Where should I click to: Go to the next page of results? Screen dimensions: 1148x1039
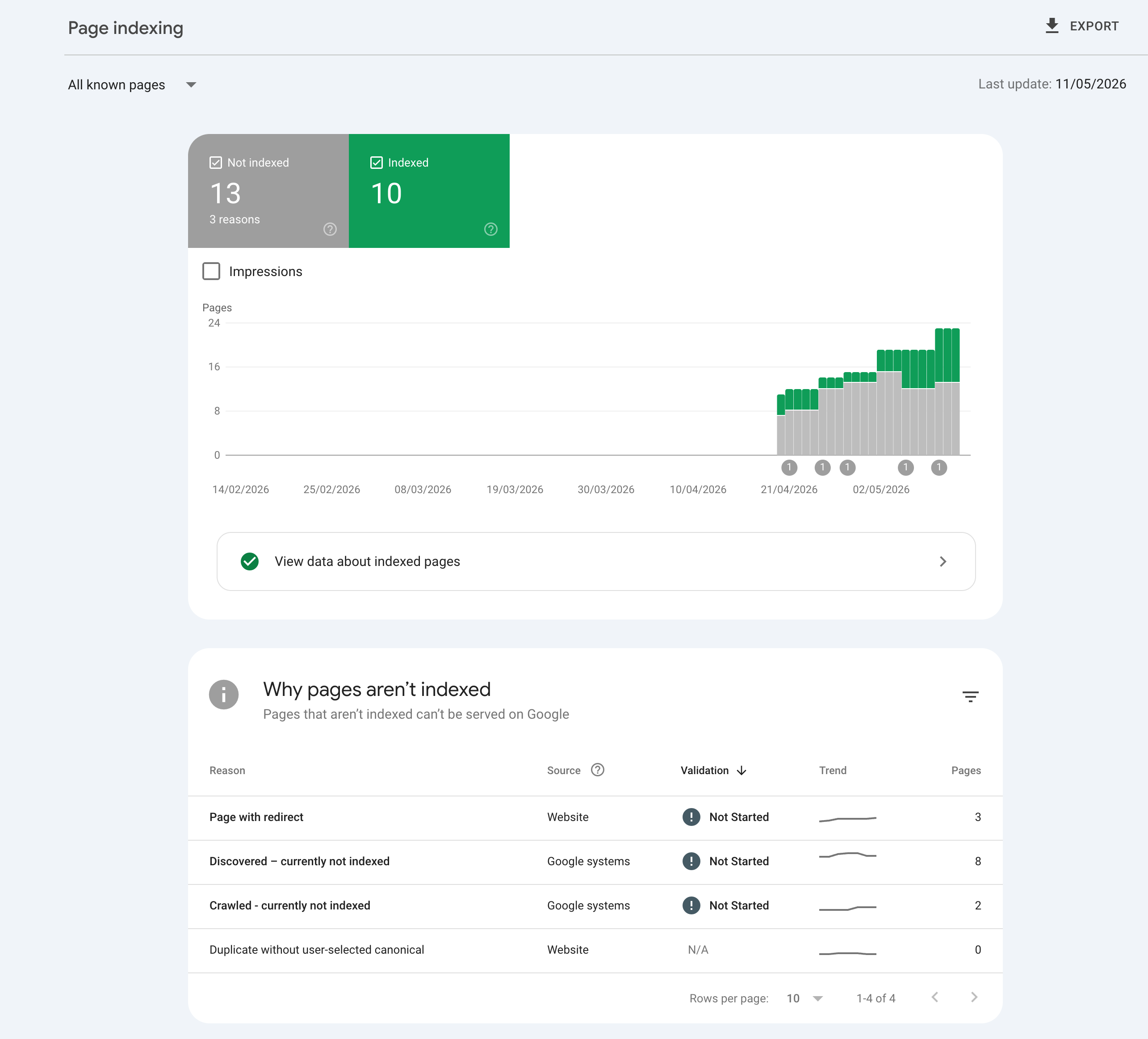coord(974,997)
